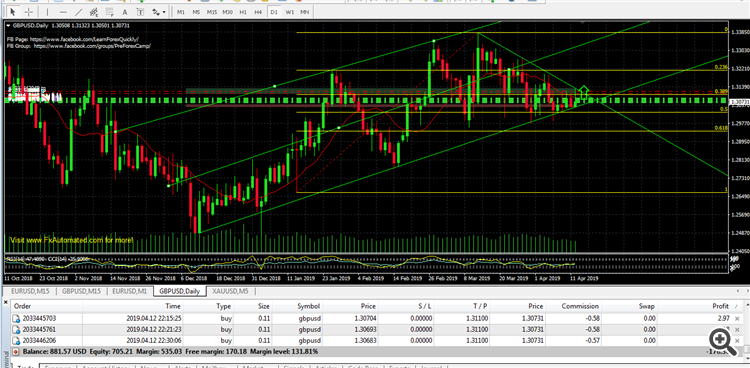
Task: Add text with the A tool
Action: coord(125,12)
